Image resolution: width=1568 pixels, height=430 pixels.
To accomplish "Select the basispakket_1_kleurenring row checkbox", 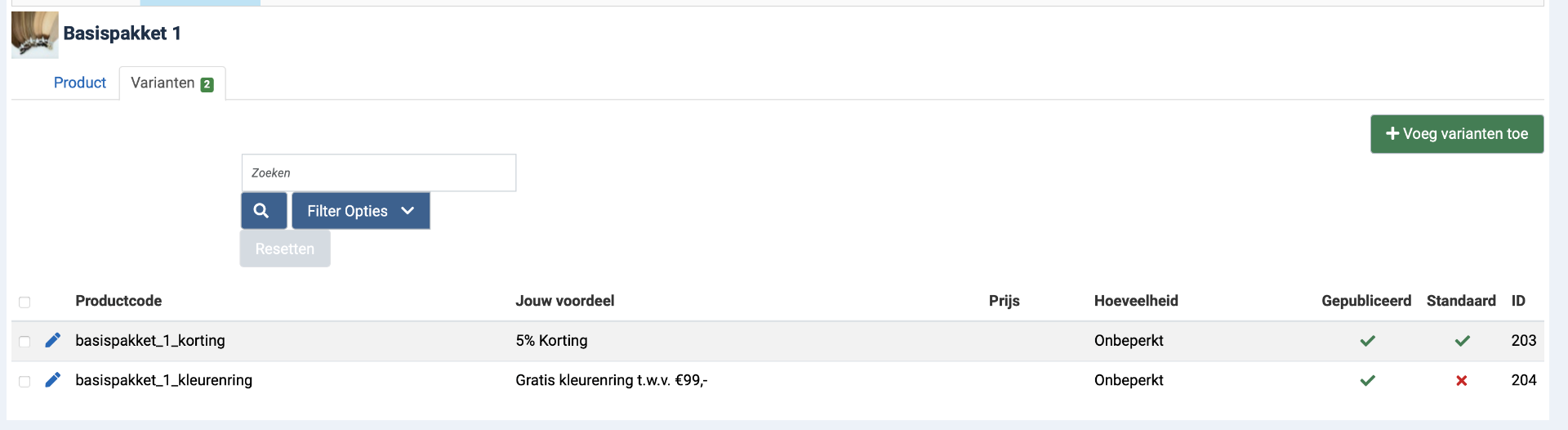I will (x=24, y=382).
